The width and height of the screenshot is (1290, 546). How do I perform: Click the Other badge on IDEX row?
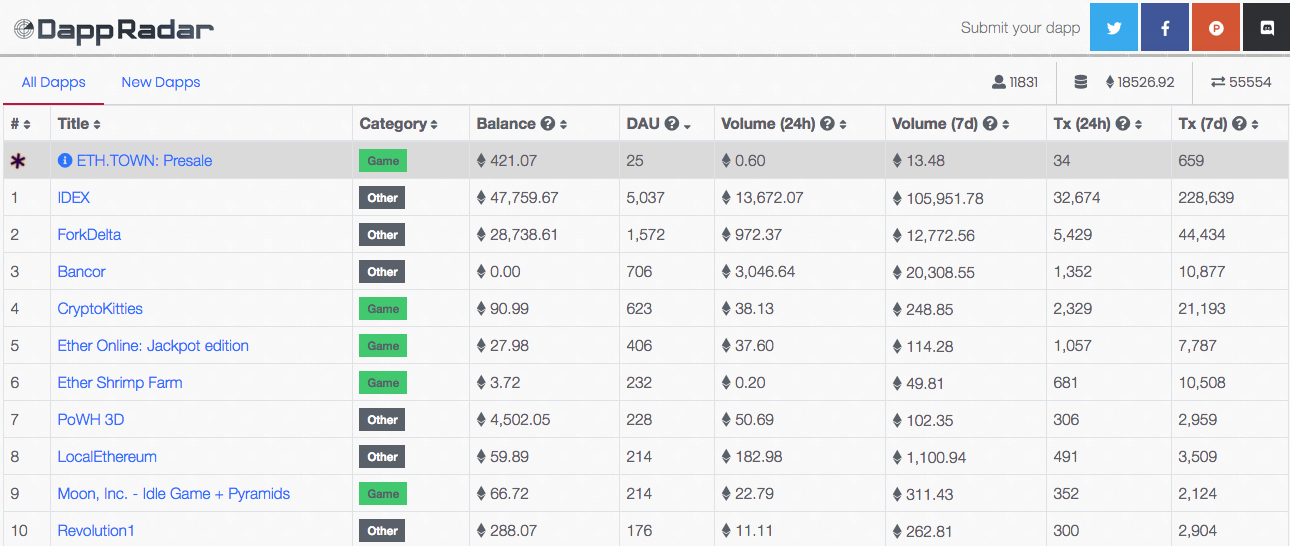tap(382, 198)
